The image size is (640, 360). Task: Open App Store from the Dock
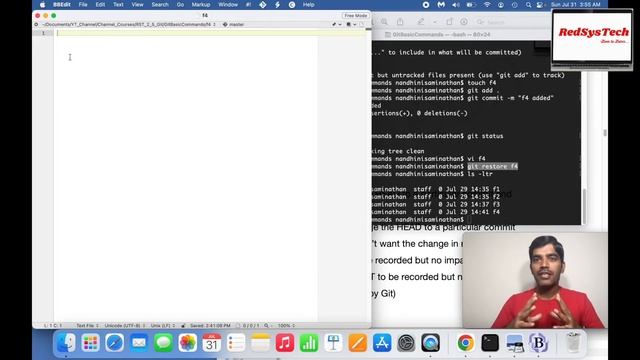pyautogui.click(x=382, y=343)
